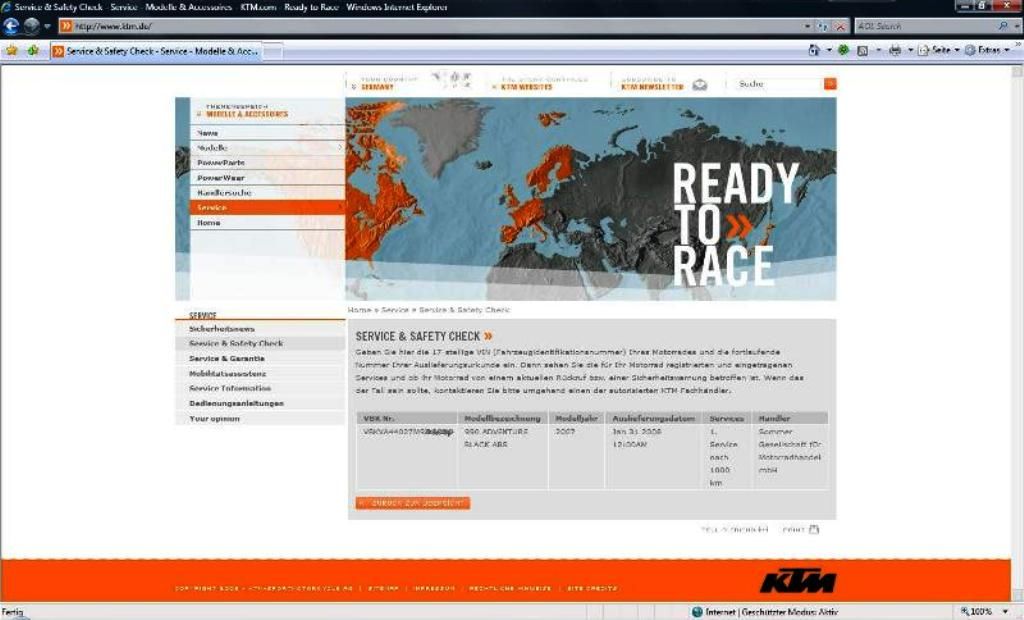Select PowerParts in the left menu
Screen dimensions: 1024x620
(x=221, y=162)
